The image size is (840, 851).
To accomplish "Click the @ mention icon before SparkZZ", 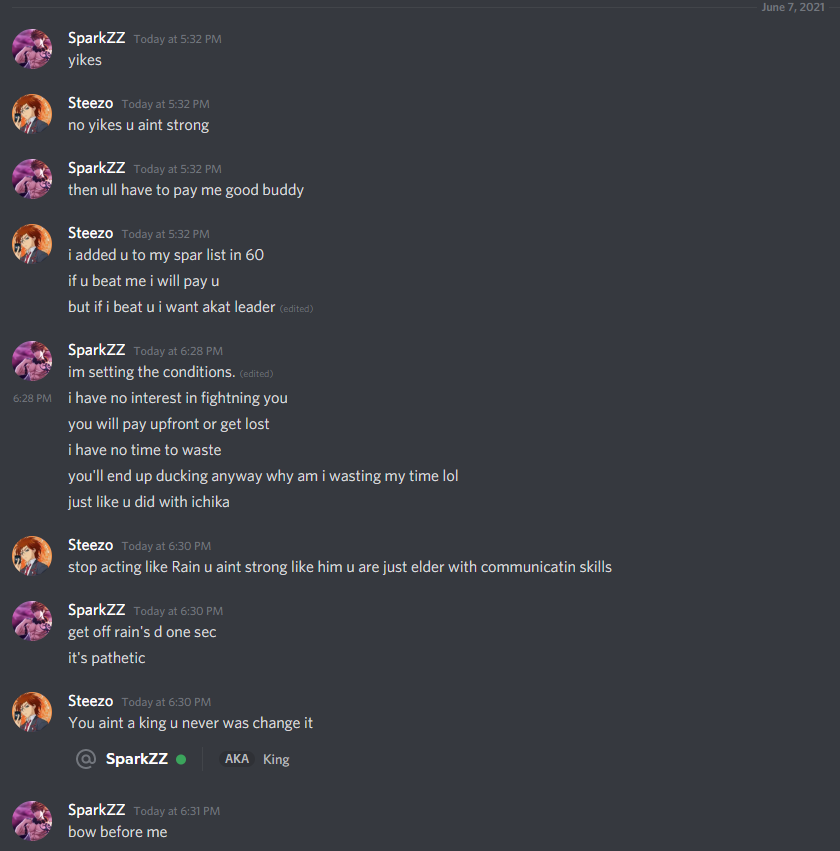I will pos(86,759).
